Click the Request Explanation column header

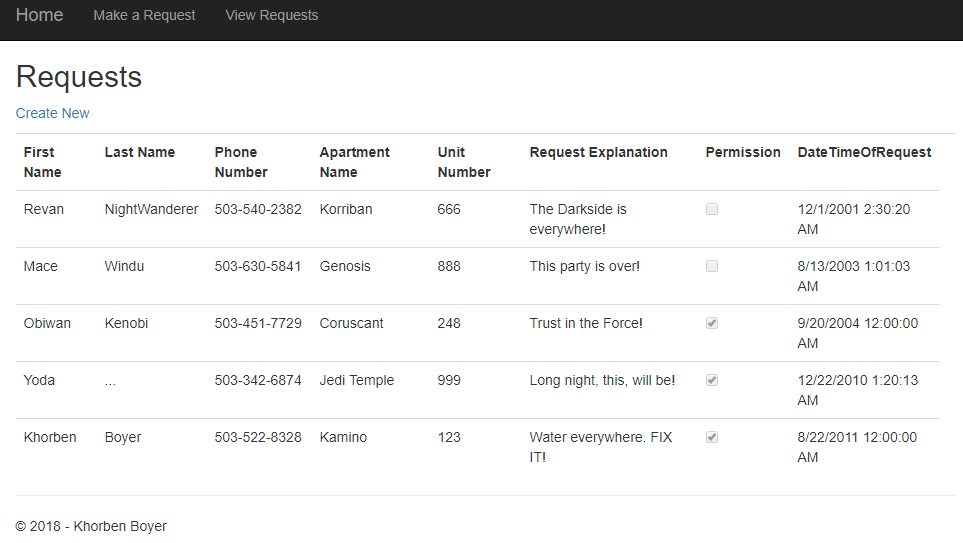click(598, 152)
